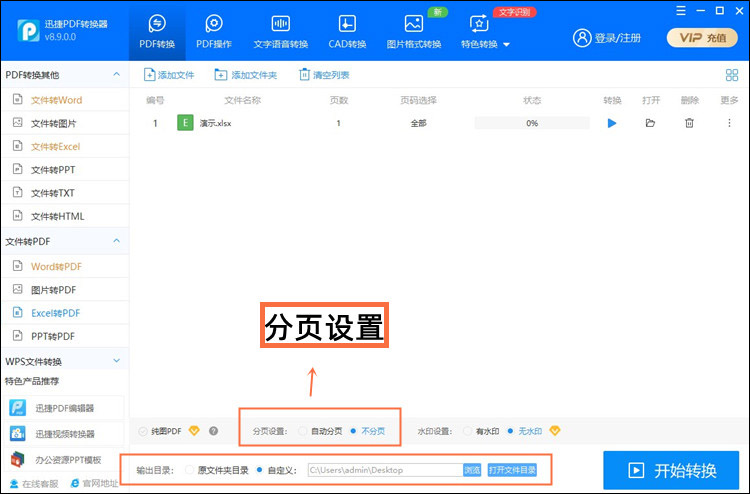This screenshot has height=494, width=750.
Task: Click the green Excel file icon of 演示.xlsx
Action: pyautogui.click(x=185, y=123)
